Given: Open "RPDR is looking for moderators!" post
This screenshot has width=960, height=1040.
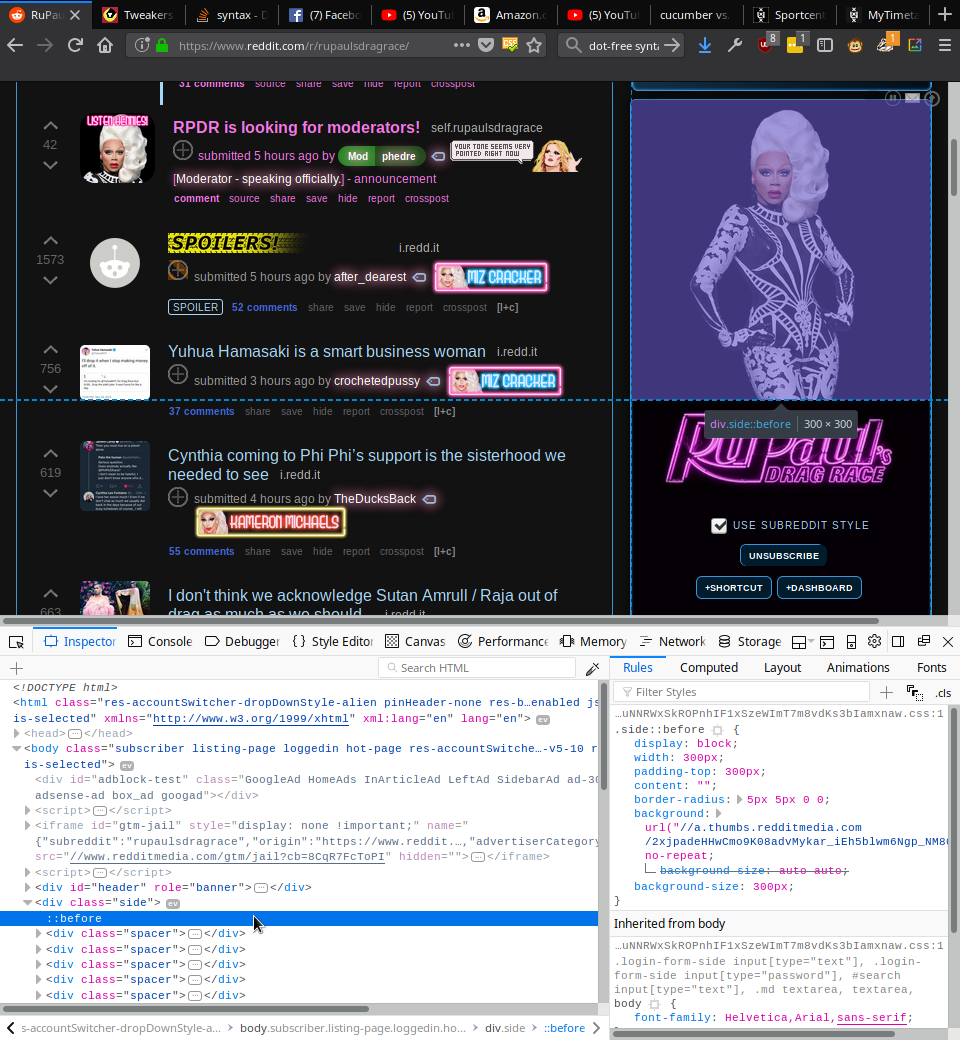Looking at the screenshot, I should click(296, 127).
